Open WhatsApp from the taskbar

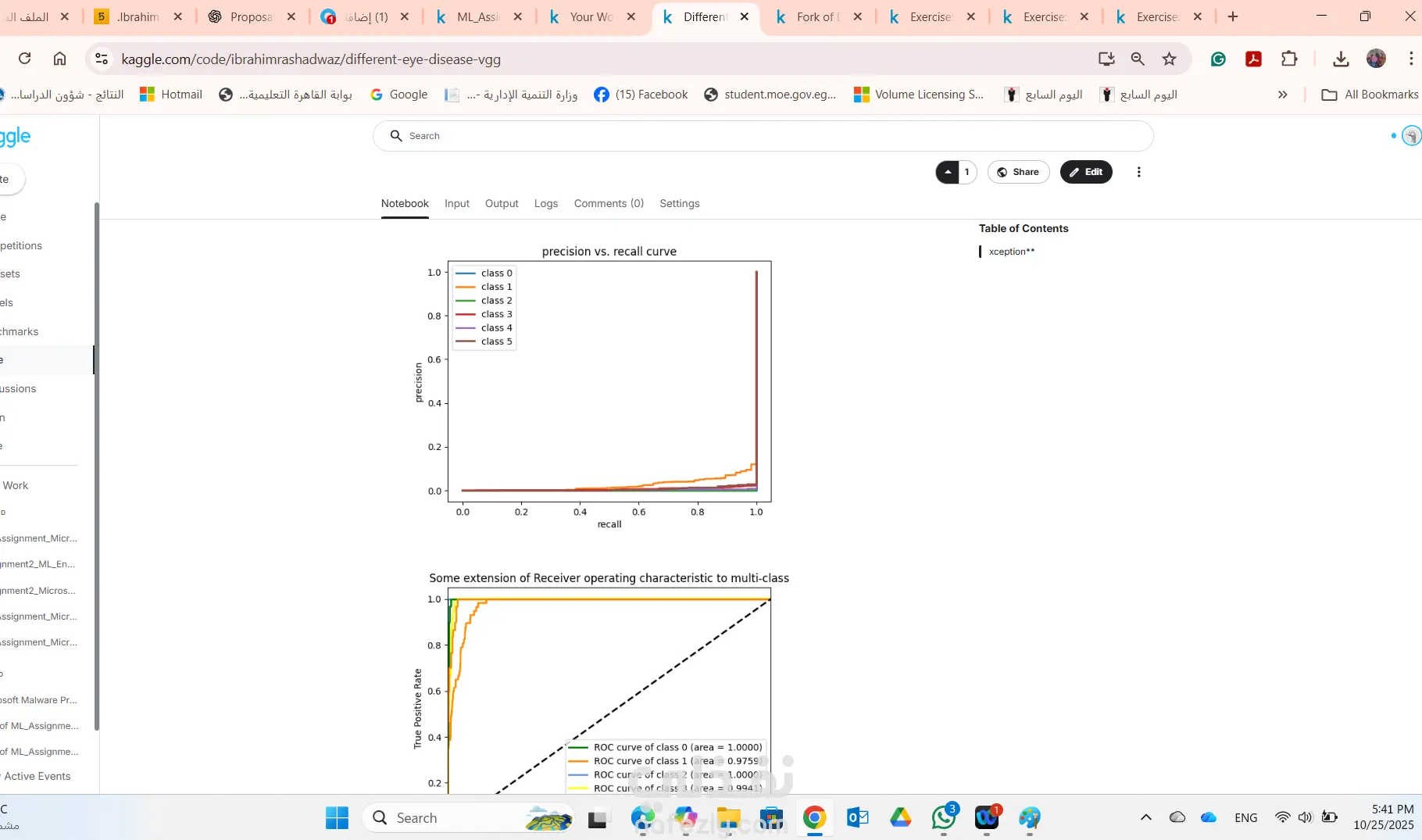[x=944, y=817]
